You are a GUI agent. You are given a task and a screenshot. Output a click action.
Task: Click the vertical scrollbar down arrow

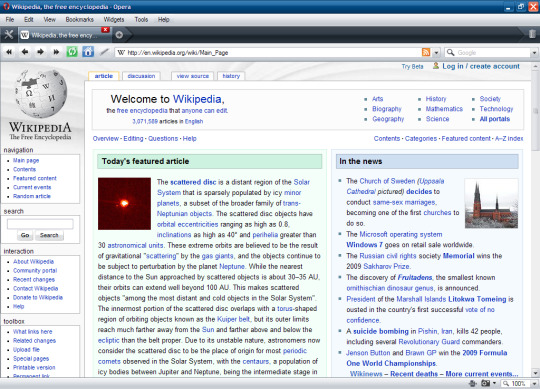535,373
